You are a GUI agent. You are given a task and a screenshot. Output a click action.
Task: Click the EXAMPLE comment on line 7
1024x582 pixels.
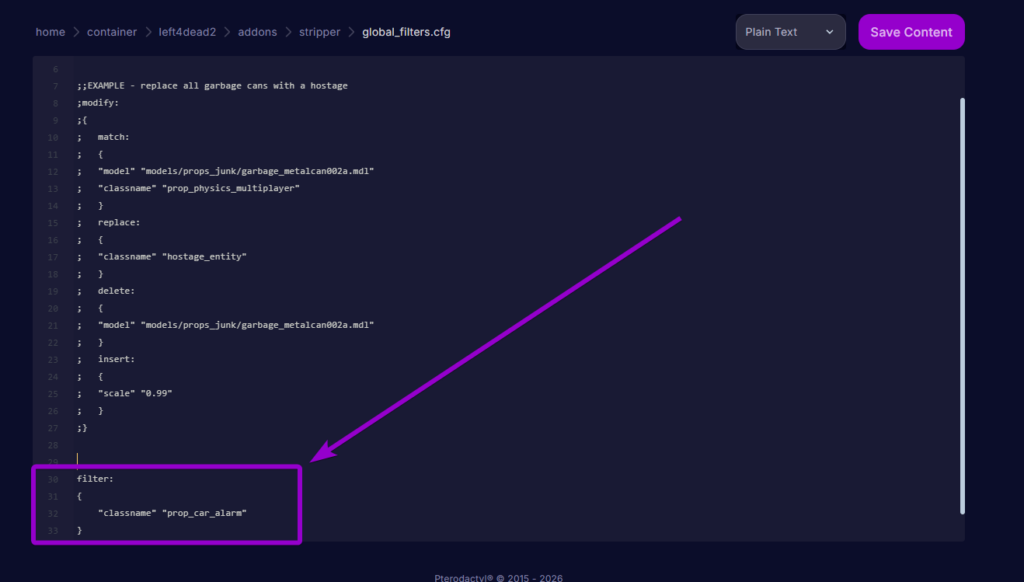pyautogui.click(x=212, y=85)
